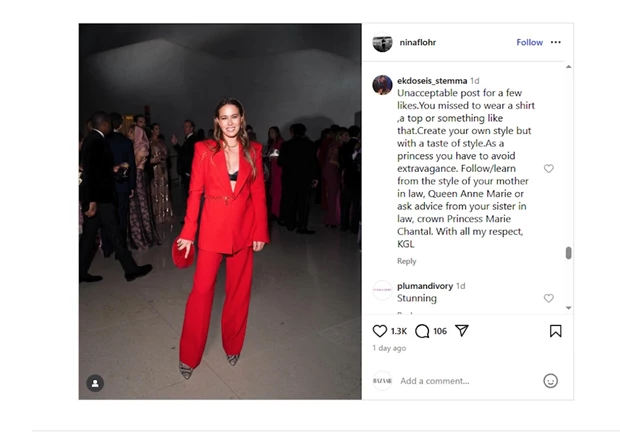Open the ninaflohr profile name link

point(418,42)
